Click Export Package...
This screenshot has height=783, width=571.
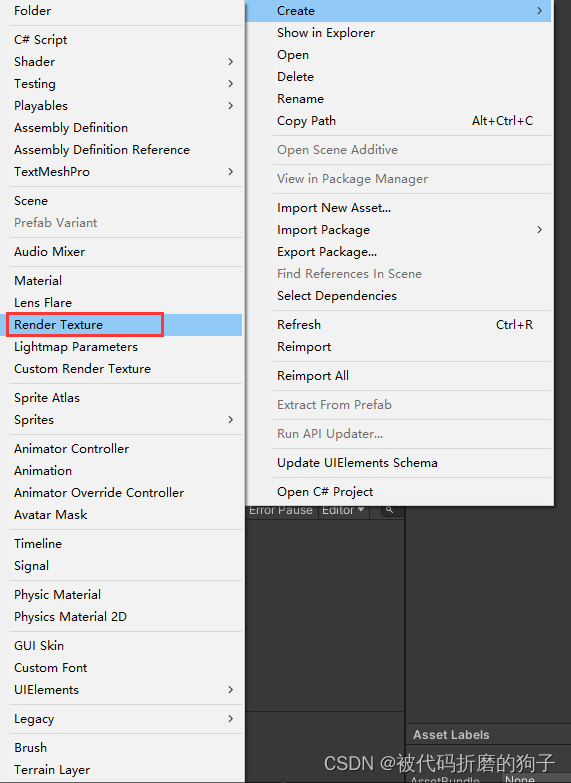point(399,252)
